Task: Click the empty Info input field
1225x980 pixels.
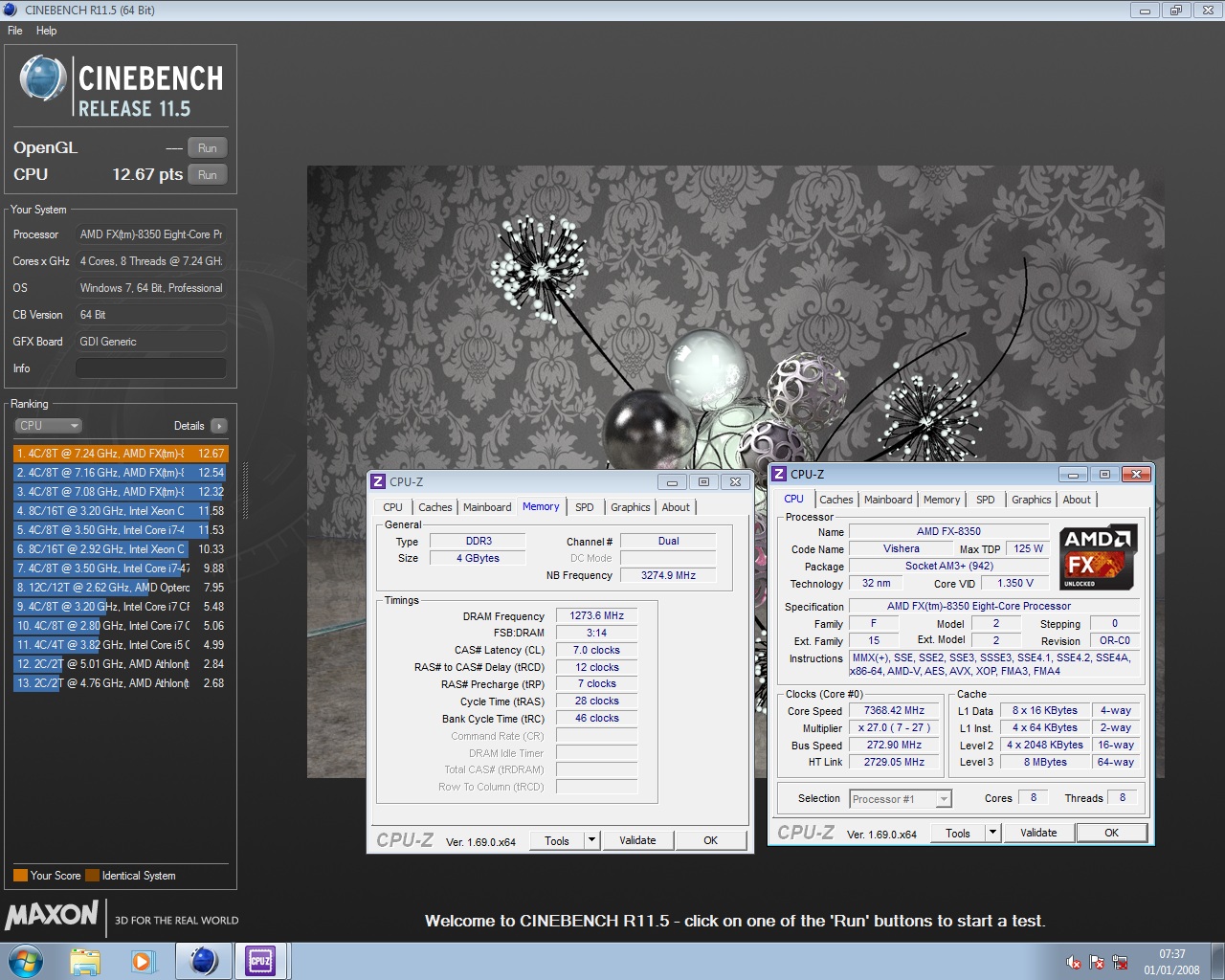Action: pos(151,368)
